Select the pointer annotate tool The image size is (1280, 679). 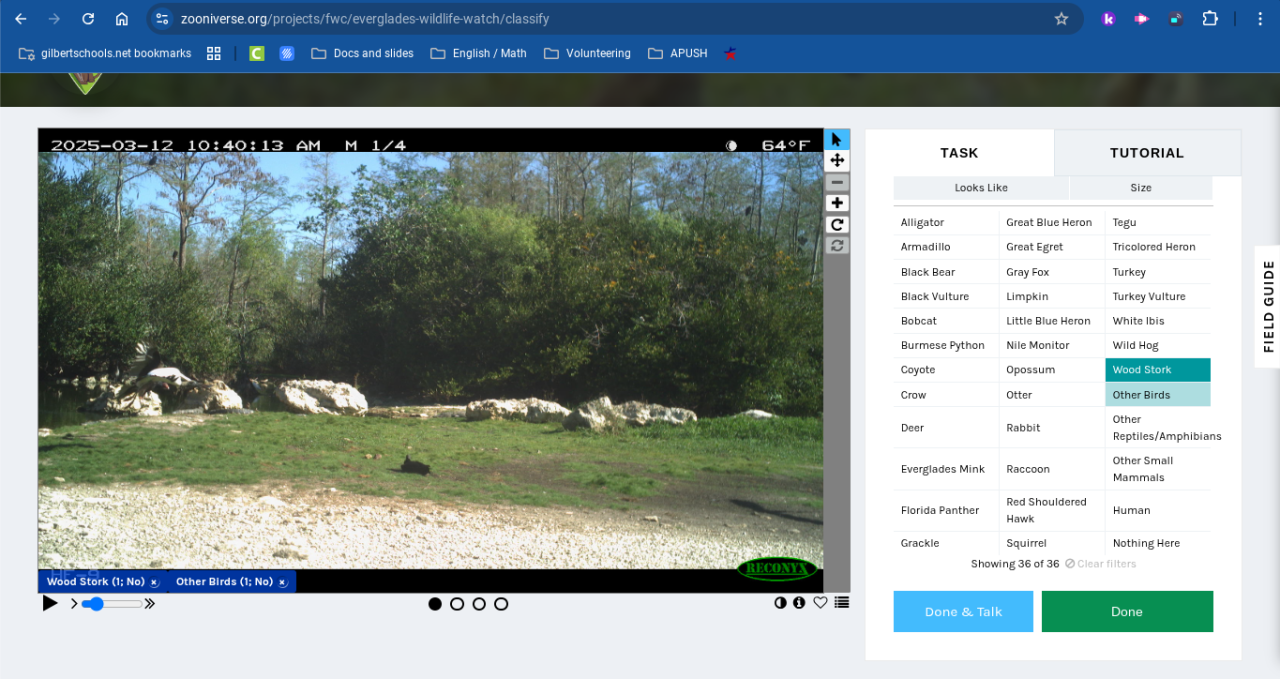coord(837,139)
